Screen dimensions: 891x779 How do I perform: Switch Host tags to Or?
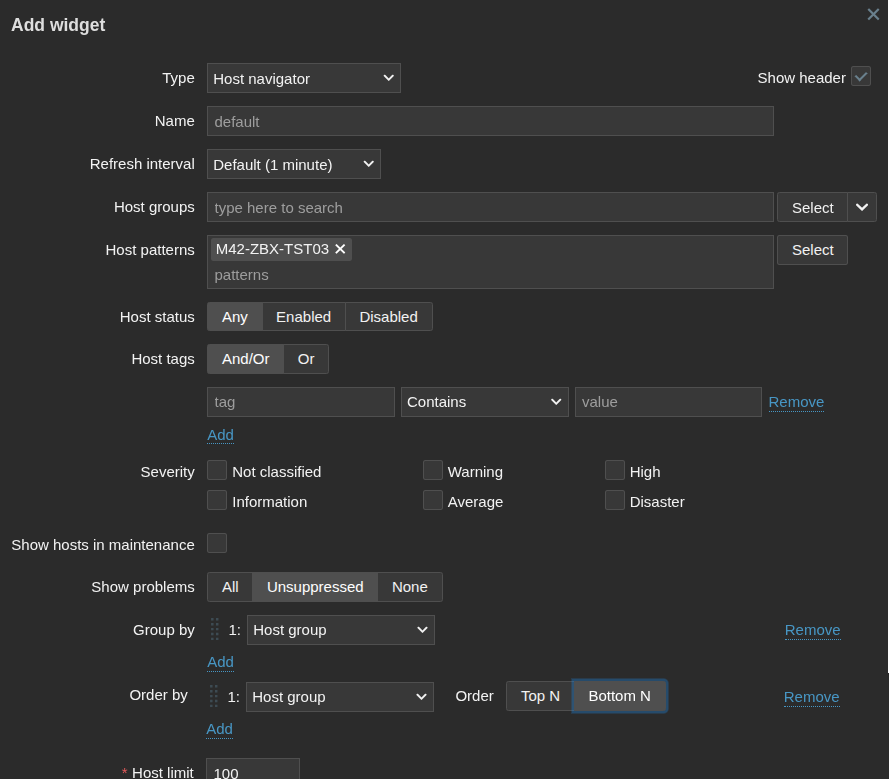[306, 359]
